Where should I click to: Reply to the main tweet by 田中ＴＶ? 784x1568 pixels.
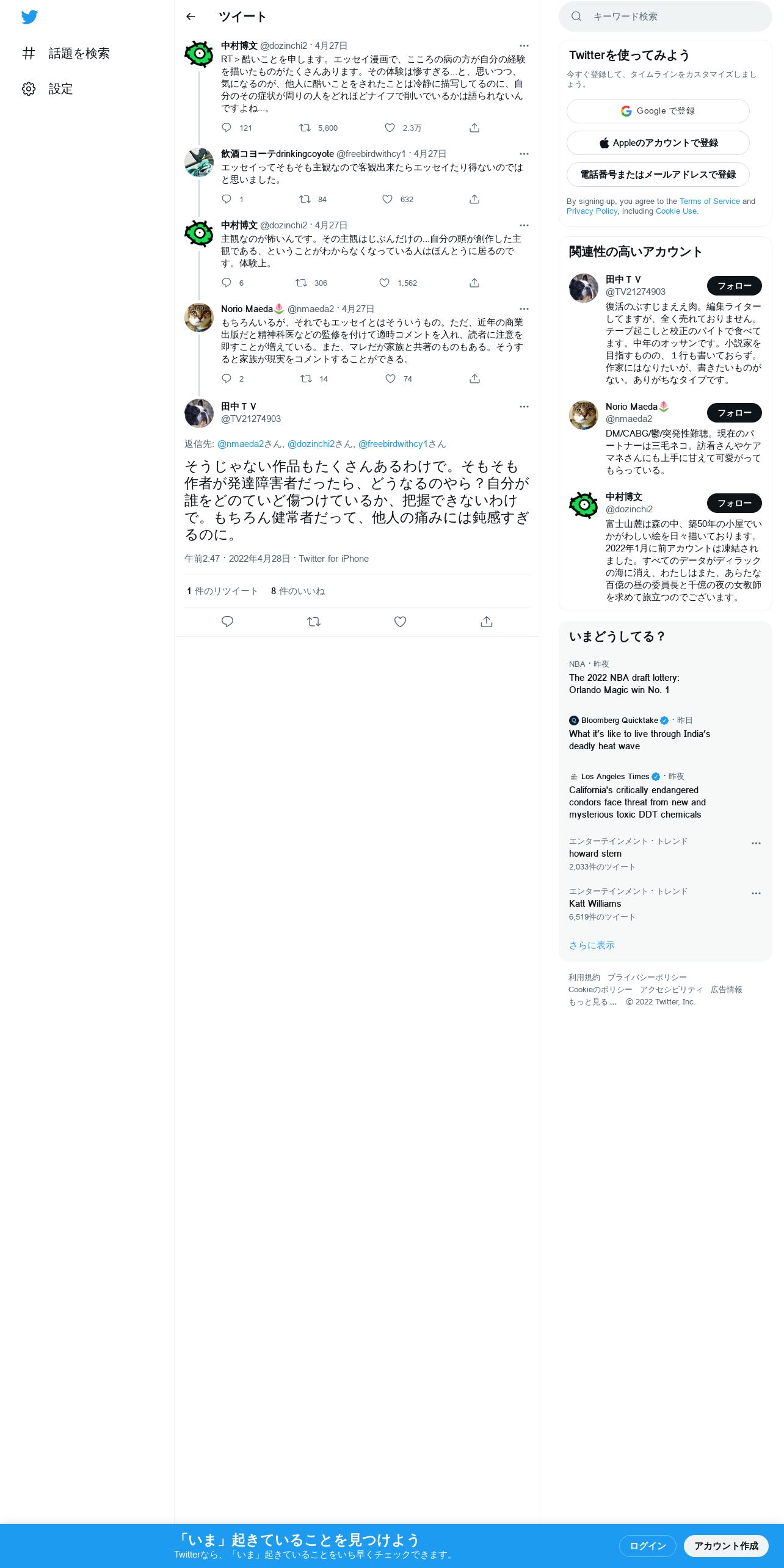point(227,622)
